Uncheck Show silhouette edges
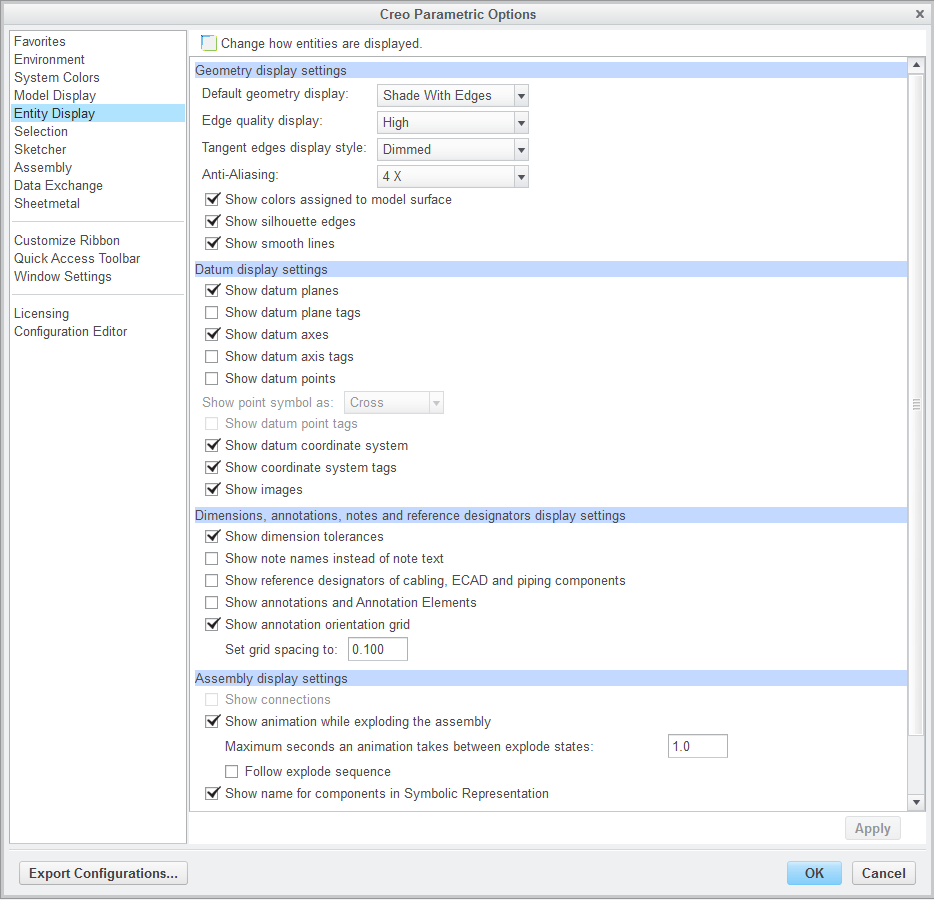The height and width of the screenshot is (900, 934). (212, 222)
